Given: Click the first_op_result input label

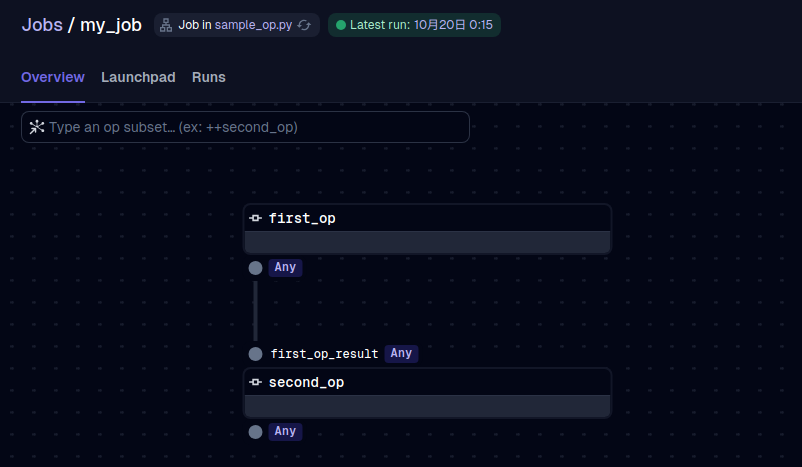Looking at the screenshot, I should pyautogui.click(x=324, y=354).
